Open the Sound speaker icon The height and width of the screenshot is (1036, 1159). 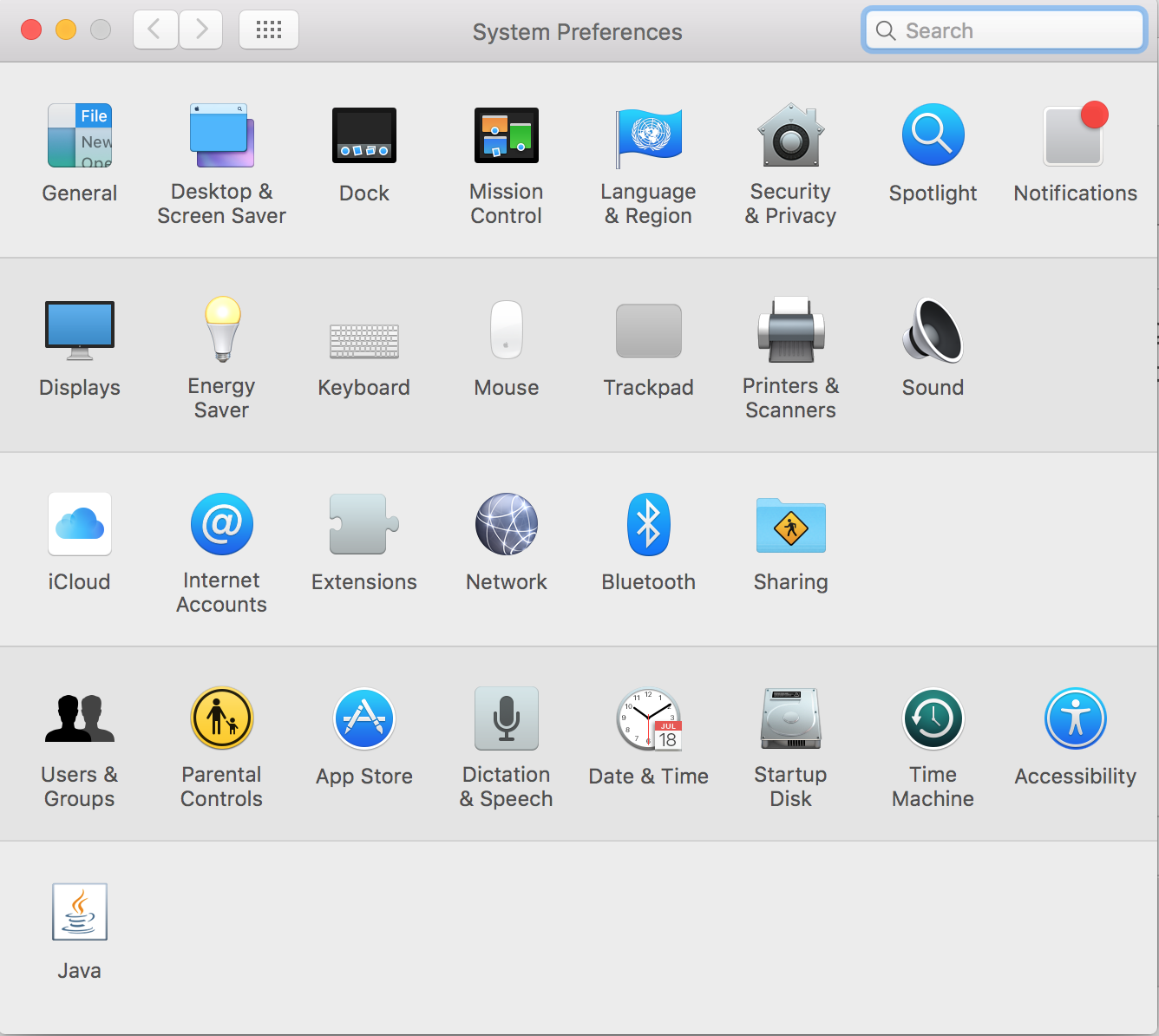(933, 330)
